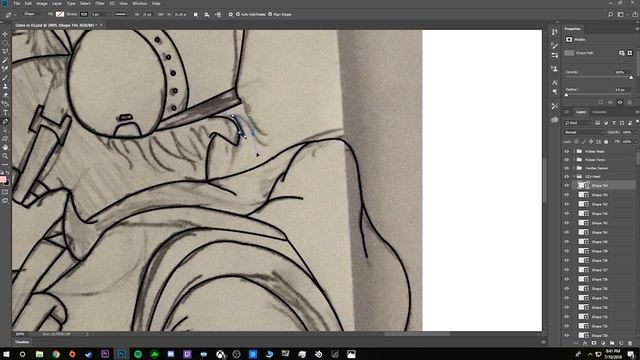Turn layer filtering switch on or off

tap(637, 121)
